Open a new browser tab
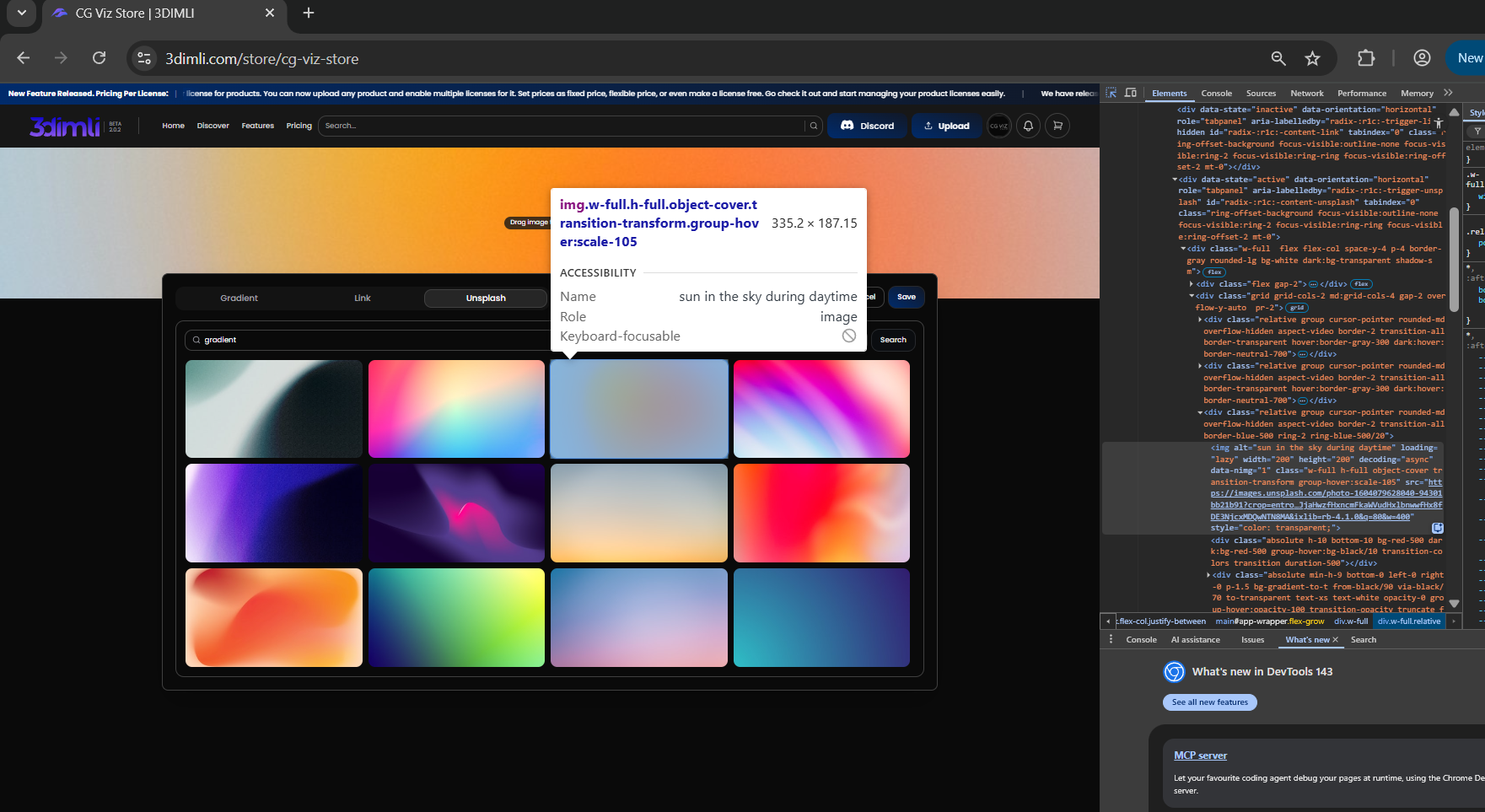 coord(309,13)
